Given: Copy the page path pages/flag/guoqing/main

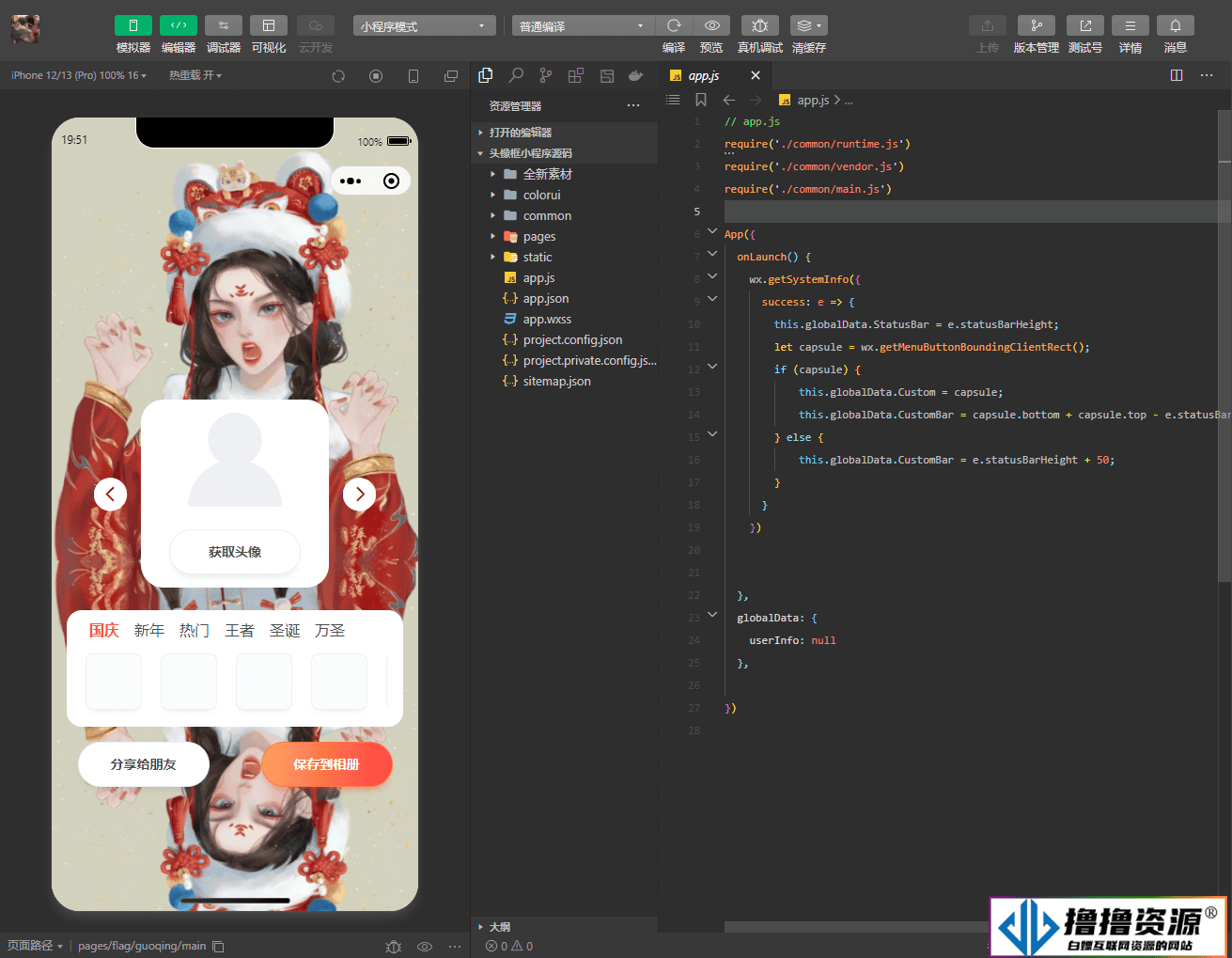Looking at the screenshot, I should point(218,946).
